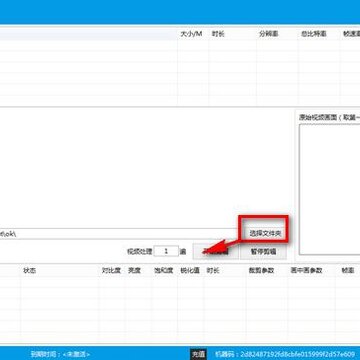Screen dimensions: 360x360
Task: Click the 对比度 column header
Action: (112, 270)
